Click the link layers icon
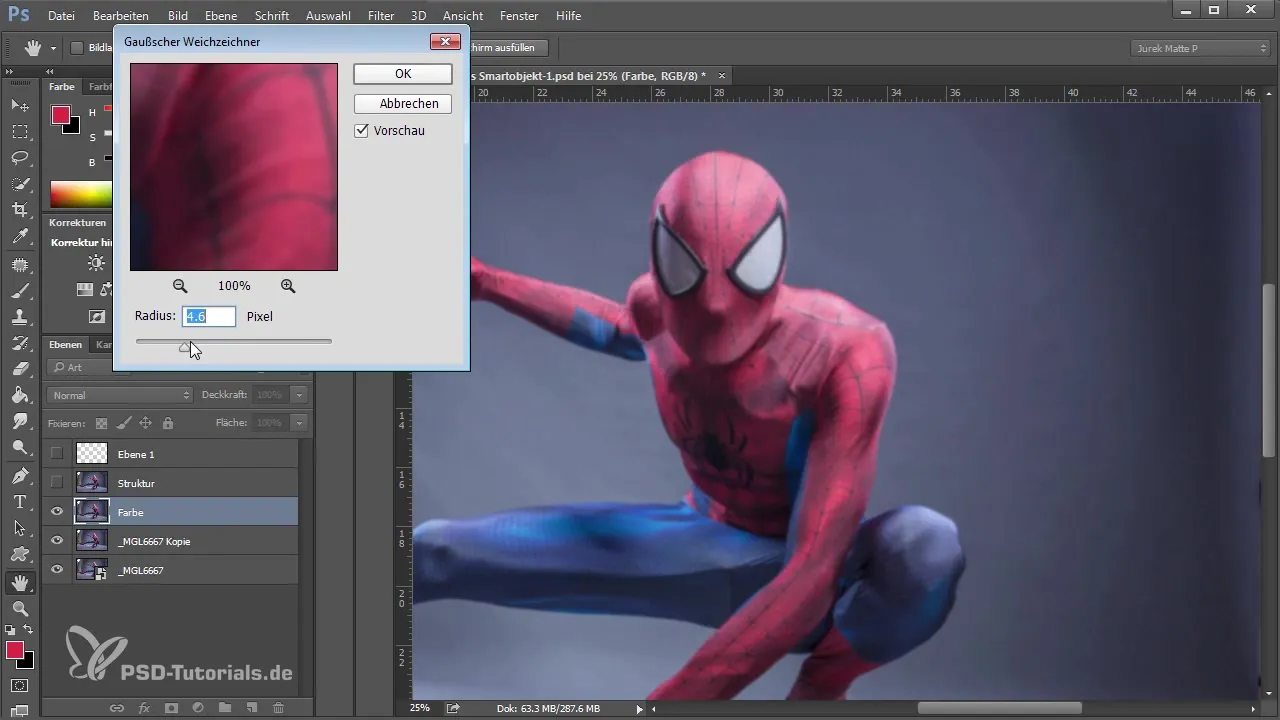 coord(116,708)
